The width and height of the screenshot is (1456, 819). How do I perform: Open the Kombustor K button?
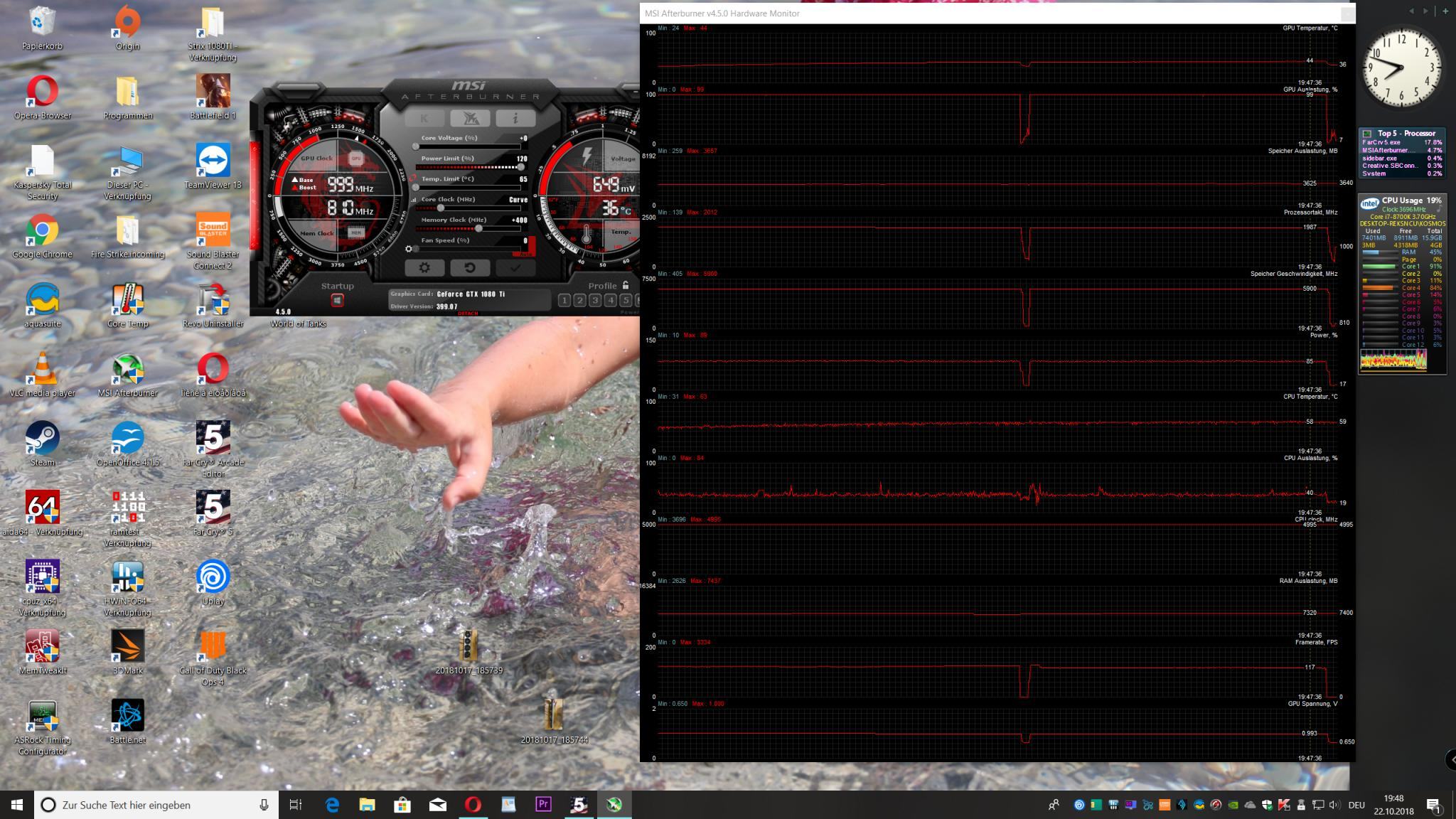point(424,119)
